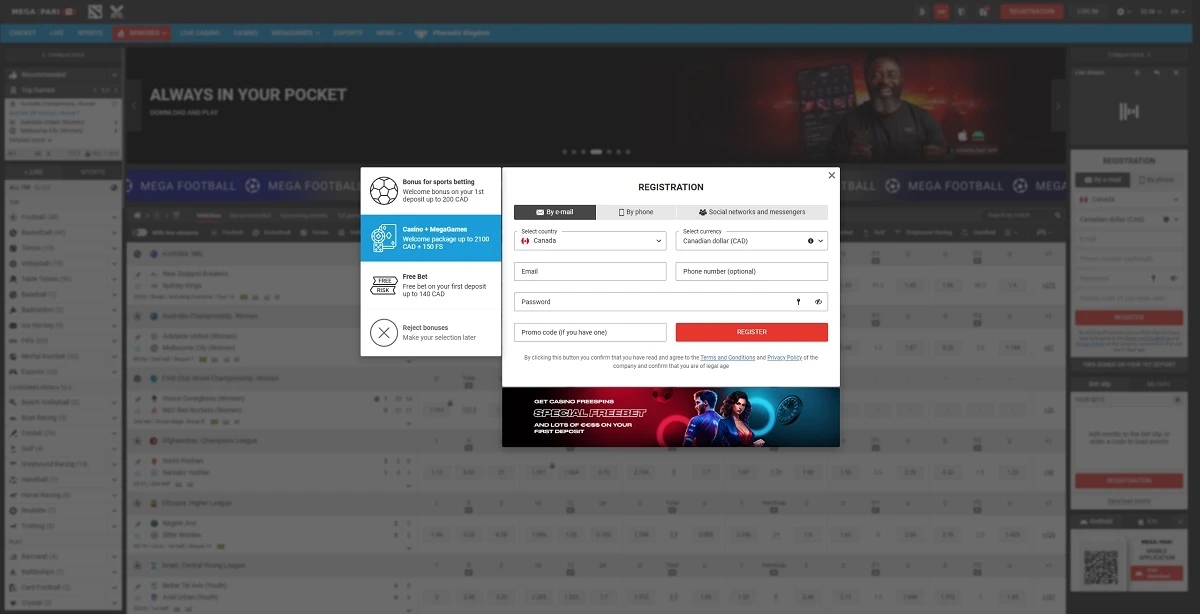
Task: Toggle password visibility with the eye icon
Action: (x=817, y=301)
